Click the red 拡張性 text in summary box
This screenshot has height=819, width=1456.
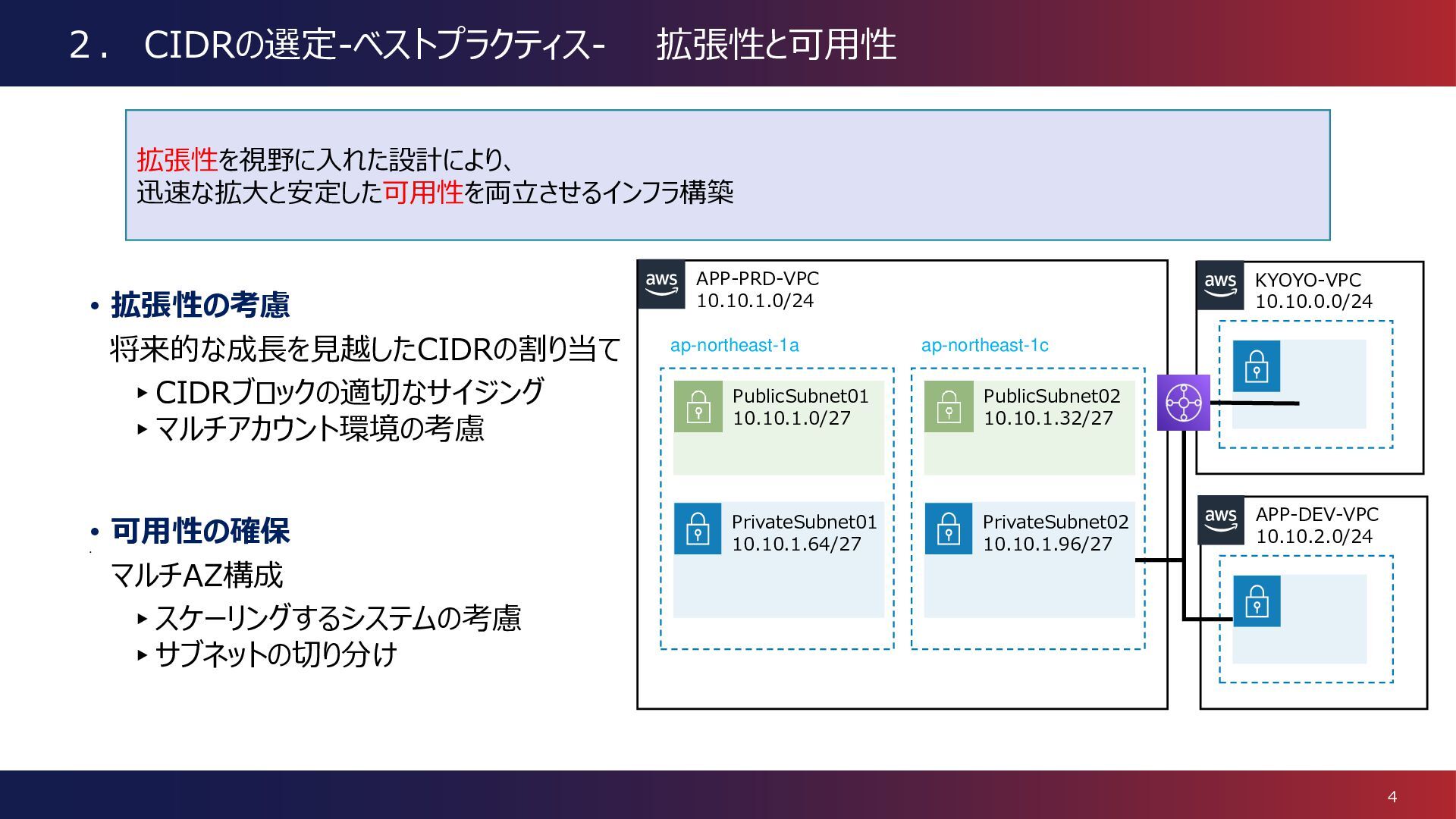click(177, 160)
